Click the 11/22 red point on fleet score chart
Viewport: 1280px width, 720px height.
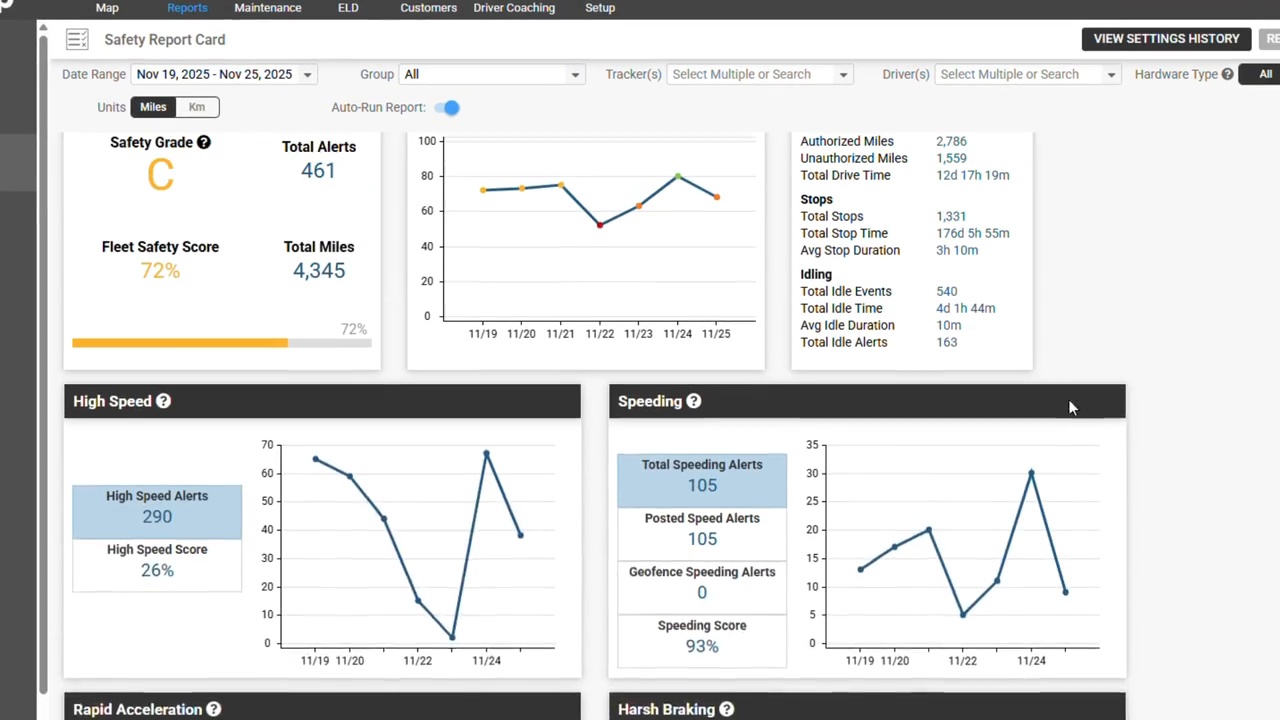pos(600,225)
